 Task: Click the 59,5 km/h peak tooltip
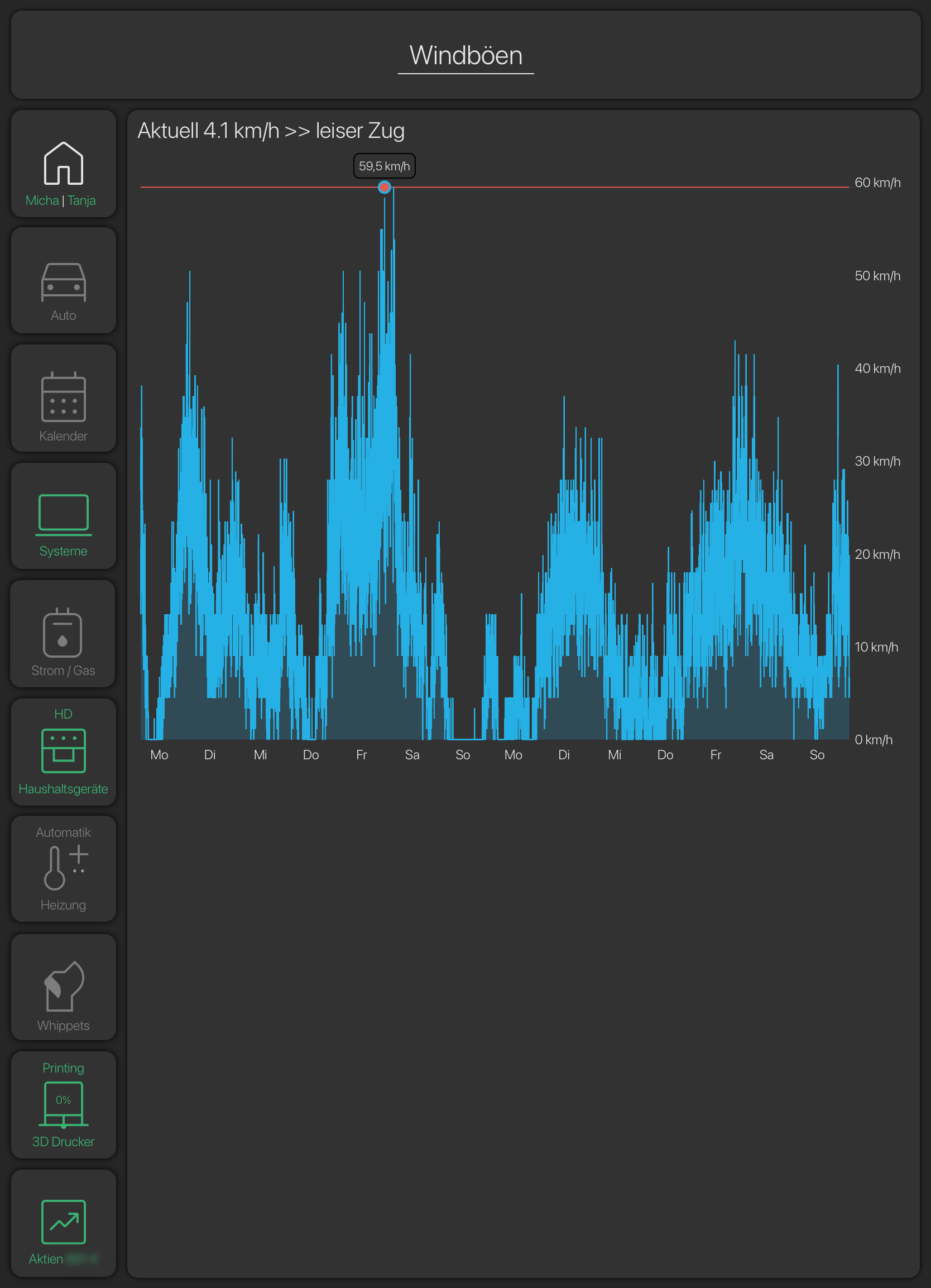click(x=385, y=166)
